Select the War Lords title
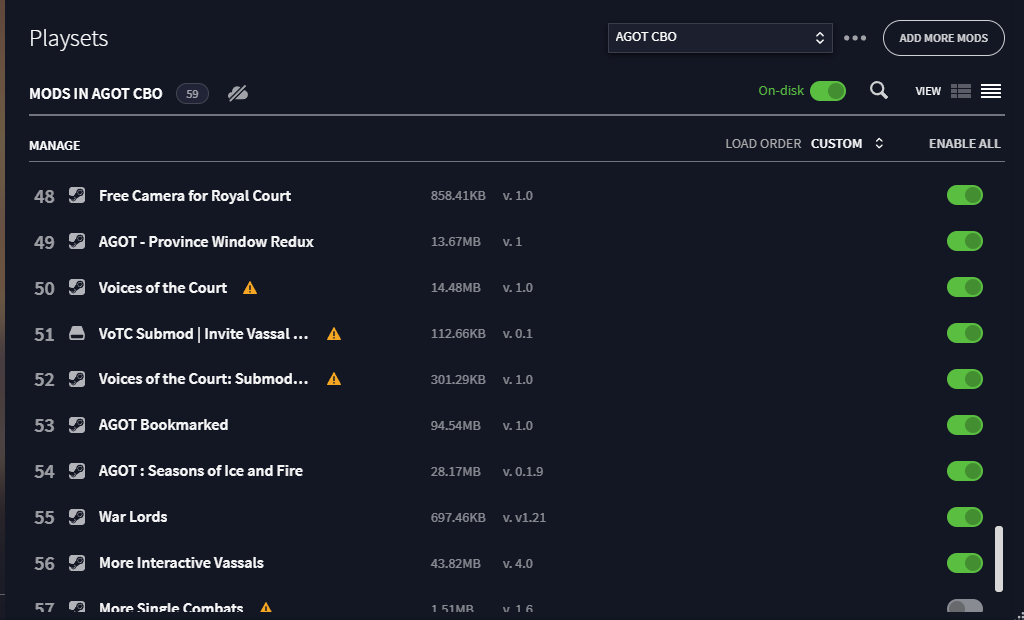The image size is (1024, 620). pos(133,517)
